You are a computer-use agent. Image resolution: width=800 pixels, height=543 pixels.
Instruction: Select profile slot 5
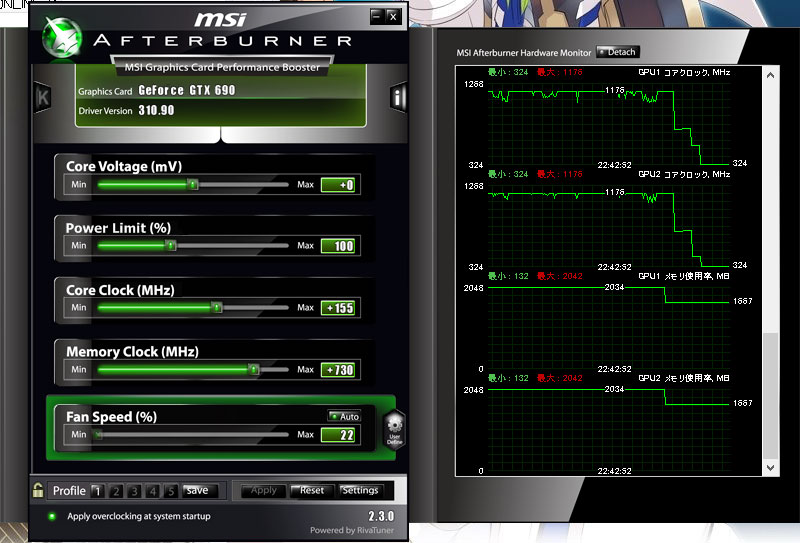pyautogui.click(x=171, y=491)
